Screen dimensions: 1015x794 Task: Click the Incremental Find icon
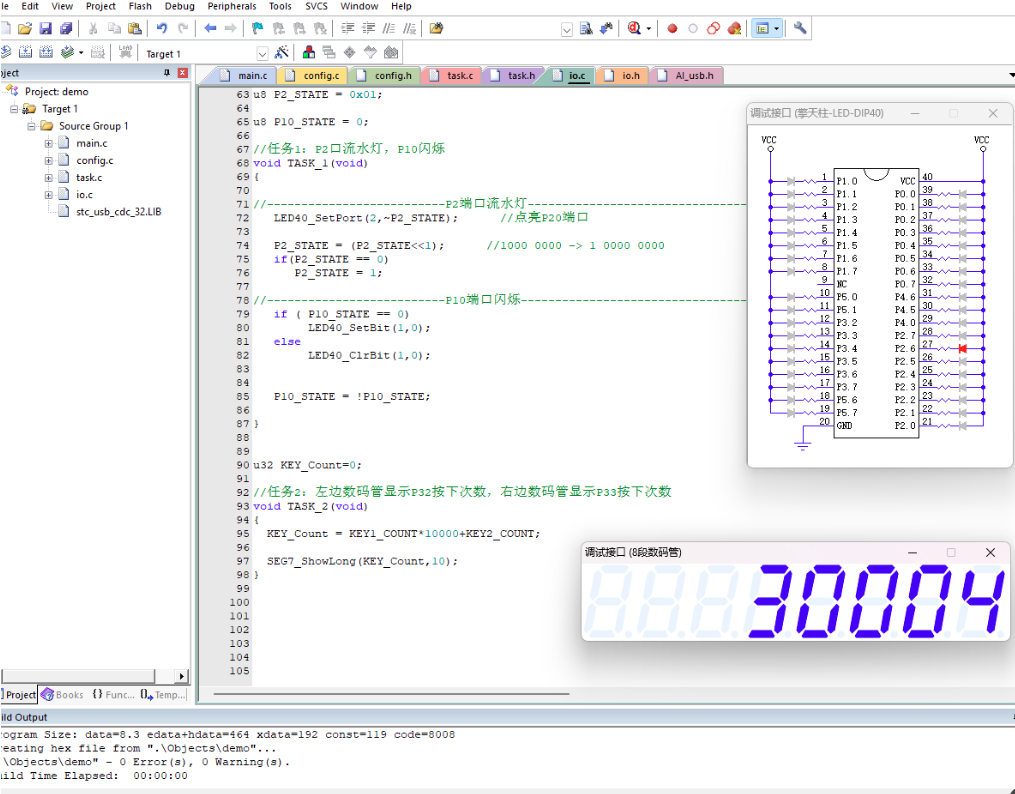pyautogui.click(x=607, y=28)
